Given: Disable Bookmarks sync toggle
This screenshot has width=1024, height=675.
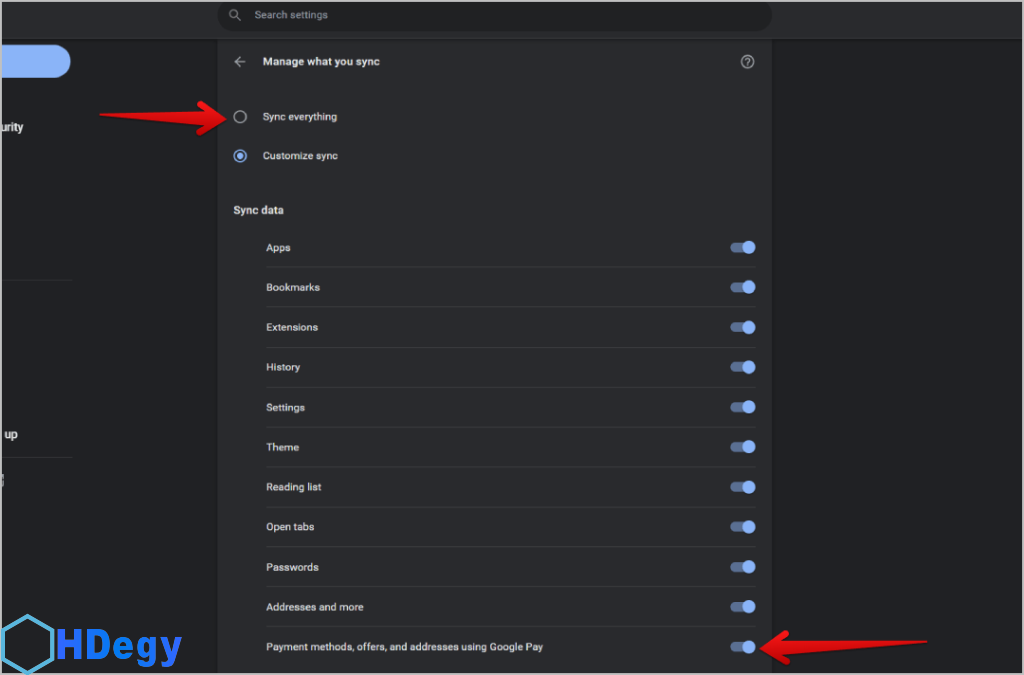Looking at the screenshot, I should click(742, 288).
